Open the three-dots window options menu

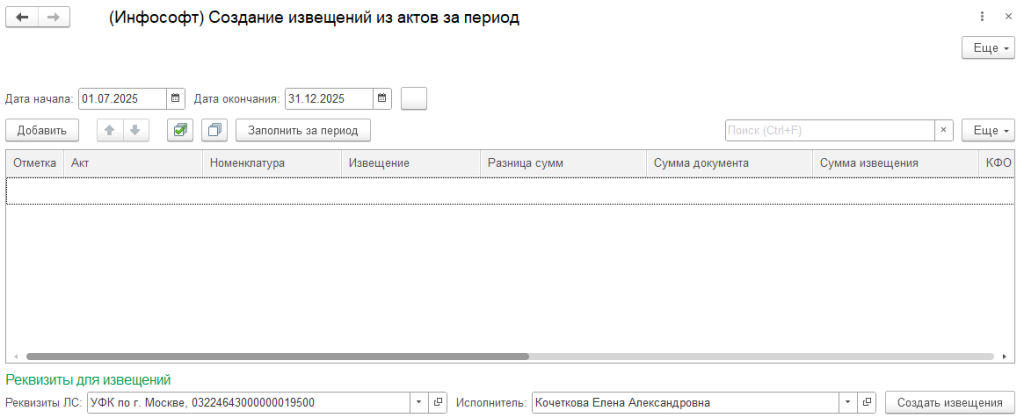[983, 17]
